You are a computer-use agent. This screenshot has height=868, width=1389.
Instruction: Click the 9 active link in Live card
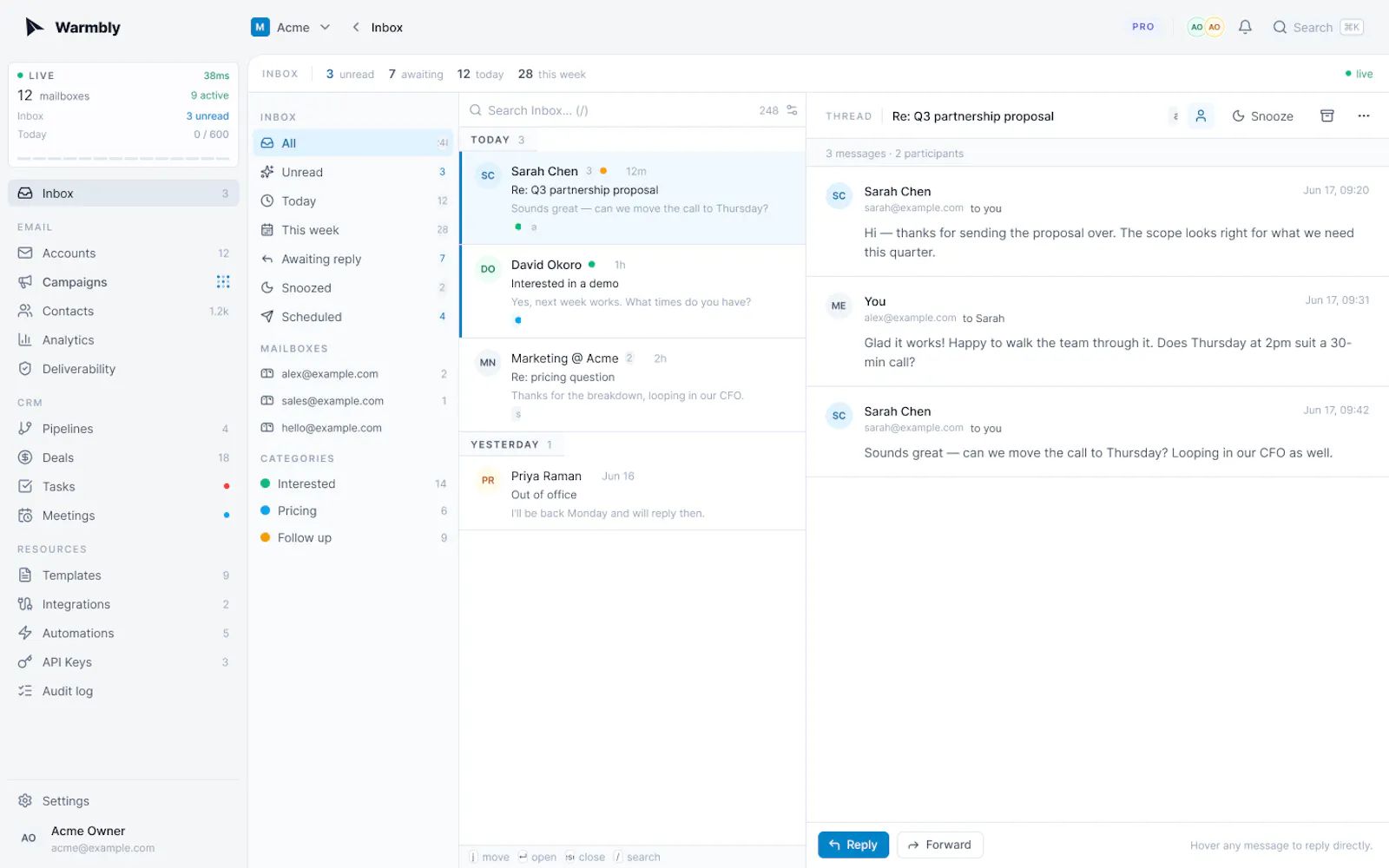210,95
